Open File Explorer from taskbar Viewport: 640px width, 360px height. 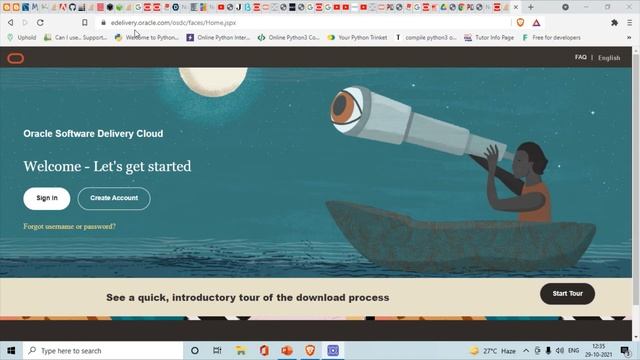[x=240, y=351]
